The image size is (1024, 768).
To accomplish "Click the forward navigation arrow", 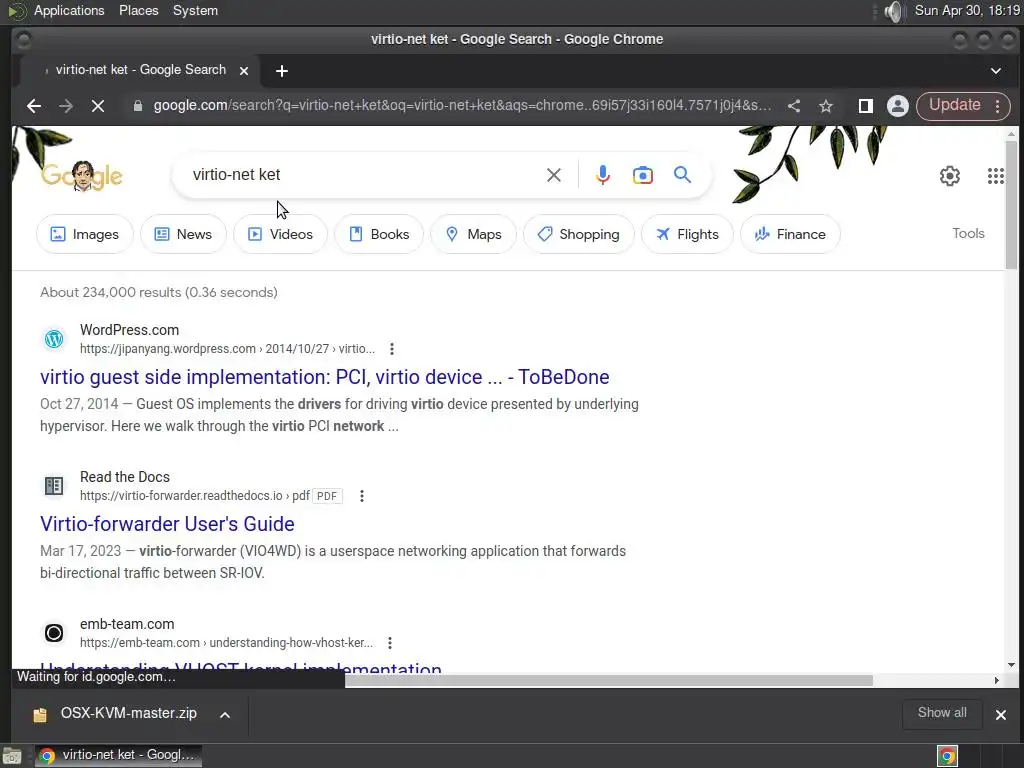I will [x=65, y=106].
